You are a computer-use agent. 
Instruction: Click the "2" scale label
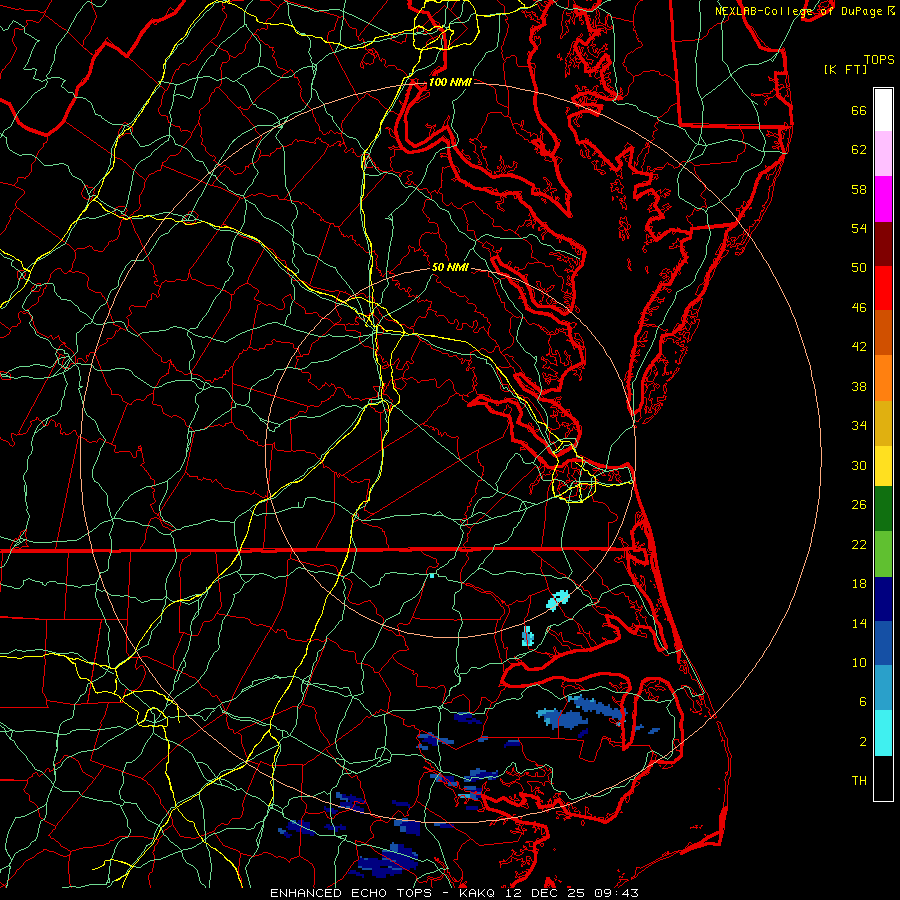point(863,742)
